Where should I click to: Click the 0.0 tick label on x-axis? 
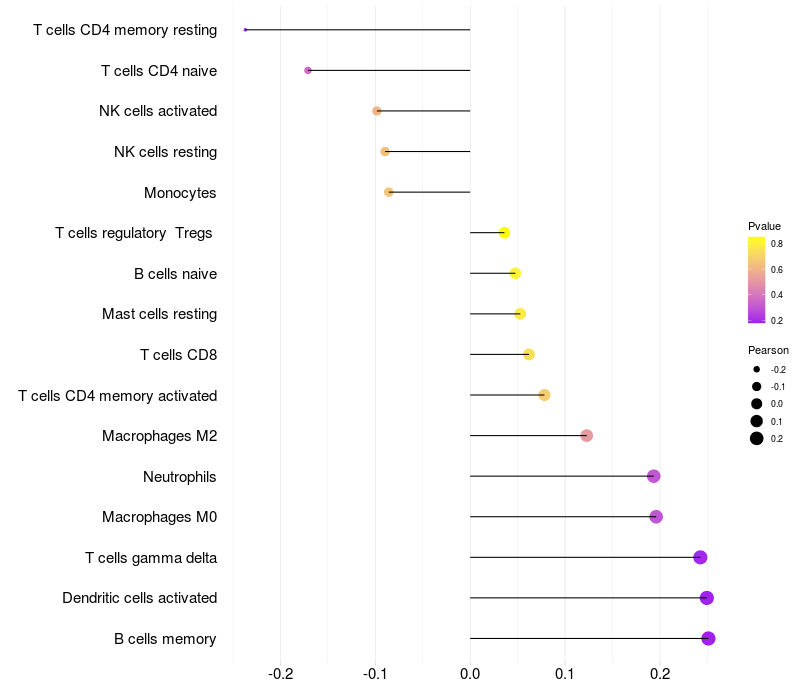(x=470, y=673)
